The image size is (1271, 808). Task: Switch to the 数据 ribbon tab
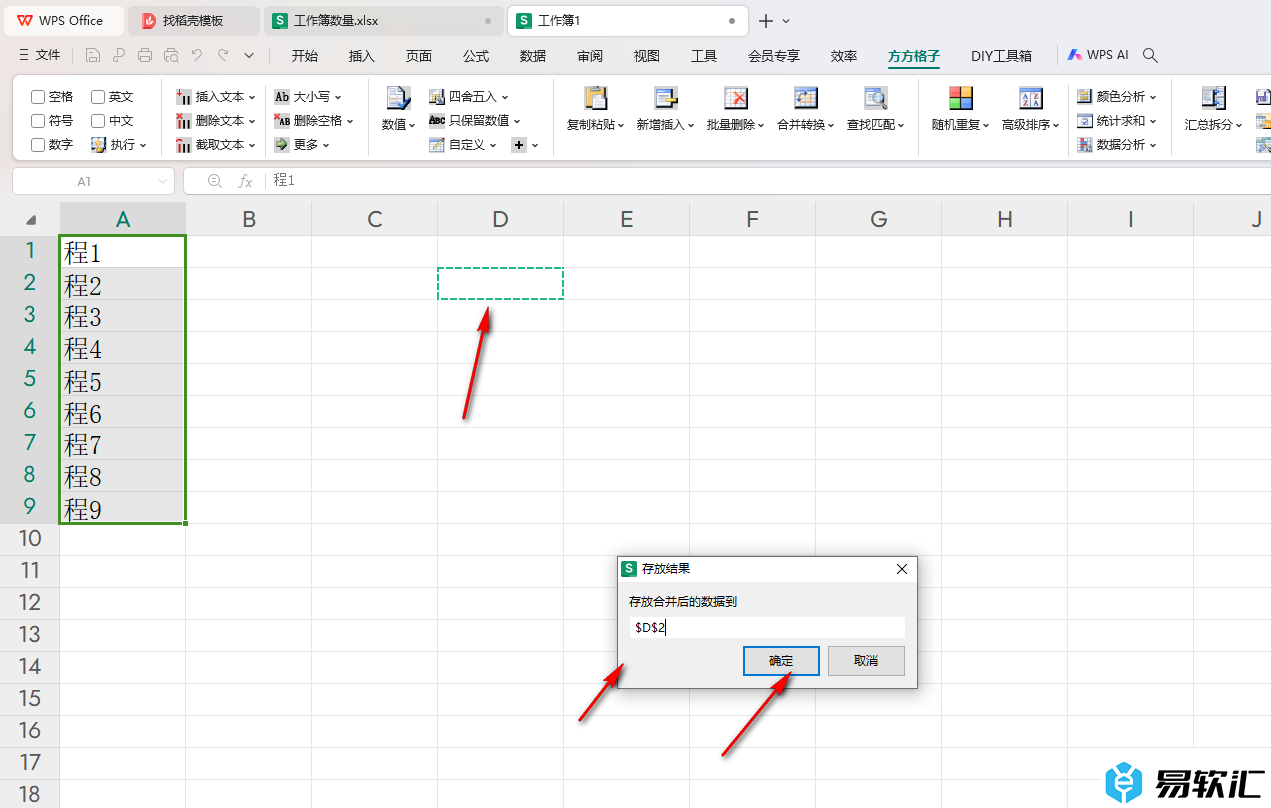(533, 56)
